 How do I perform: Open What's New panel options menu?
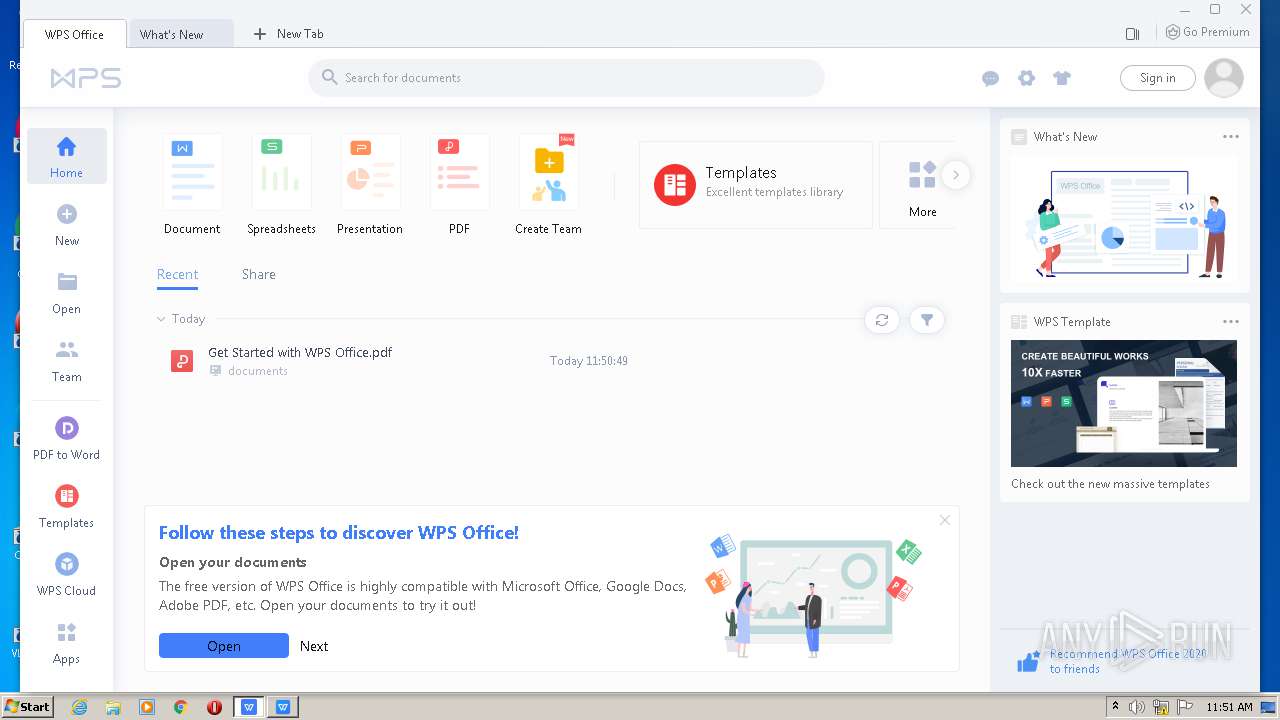[x=1230, y=137]
